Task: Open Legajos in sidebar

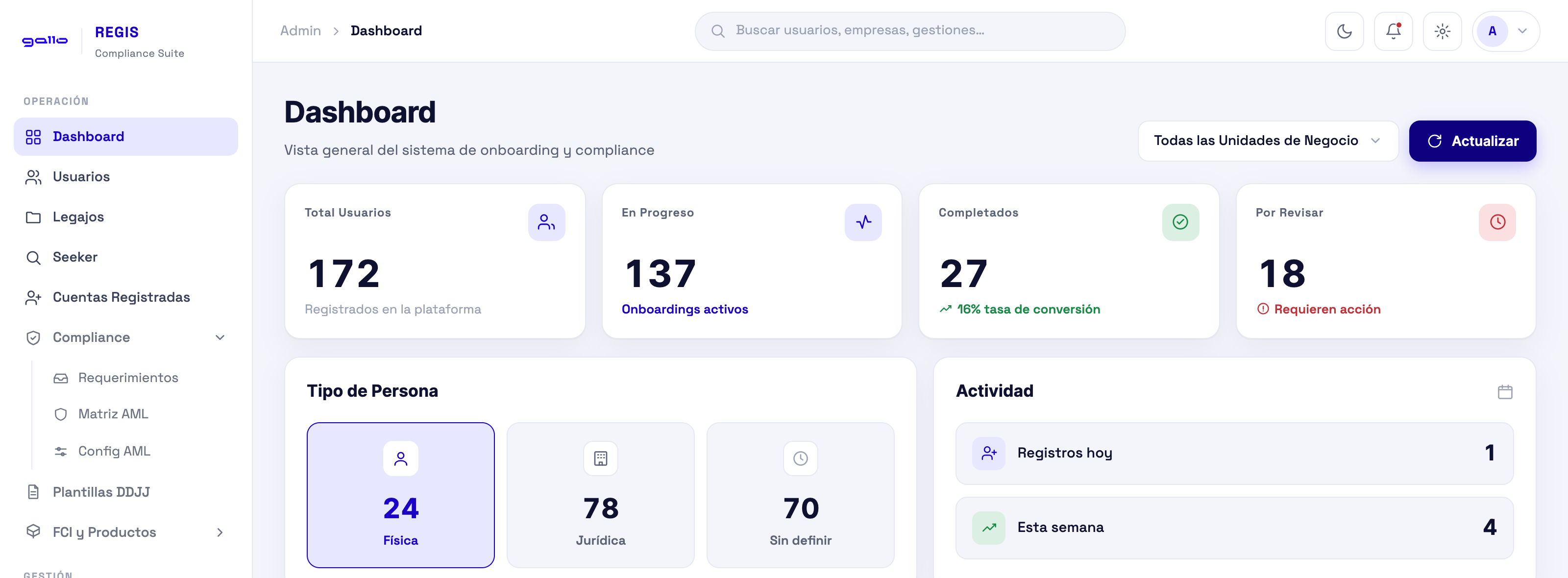Action: tap(125, 217)
